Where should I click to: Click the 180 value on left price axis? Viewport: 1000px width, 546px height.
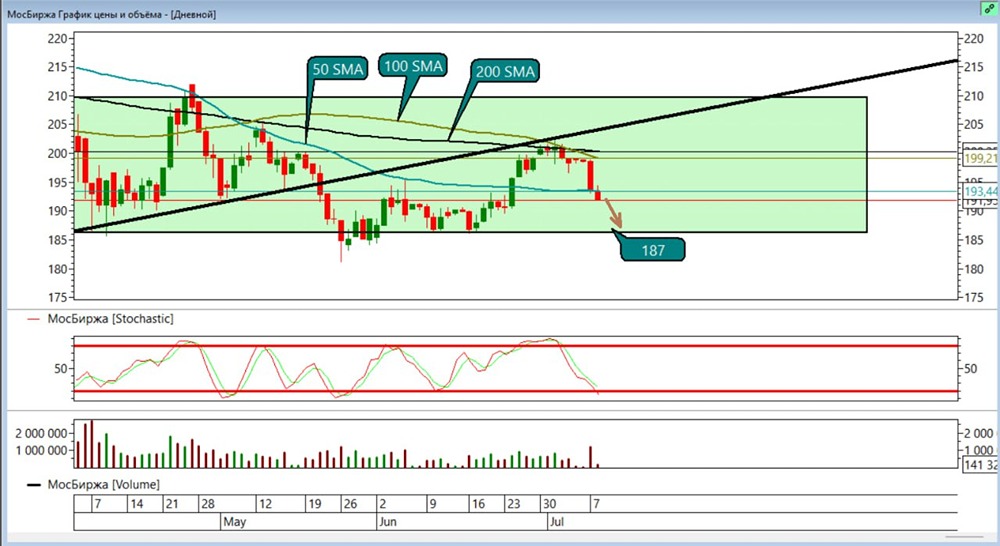point(57,269)
